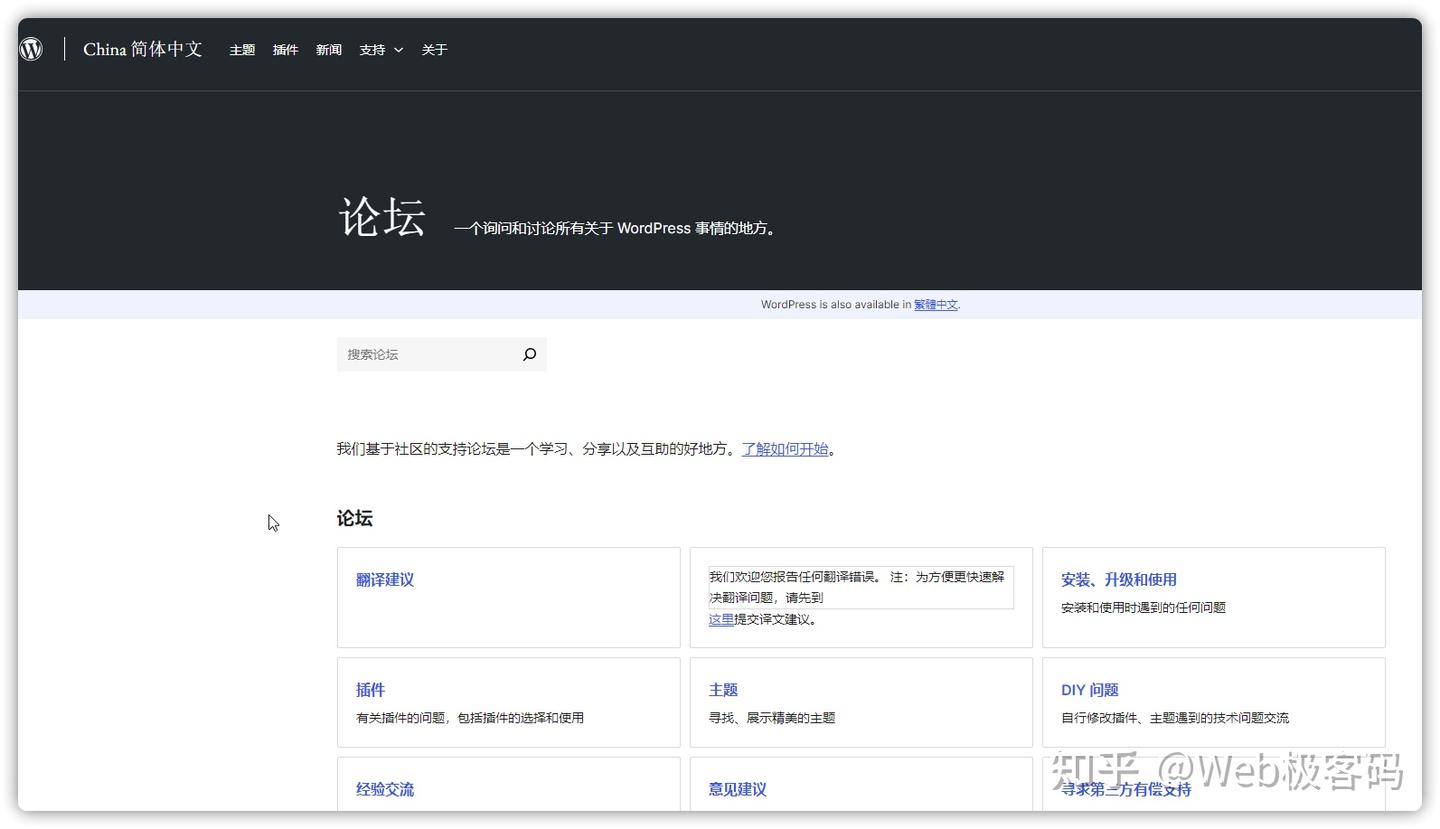Click the text 有关插件的问题，包括插件的选择和使用
The height and width of the screenshot is (829, 1440).
pos(470,718)
